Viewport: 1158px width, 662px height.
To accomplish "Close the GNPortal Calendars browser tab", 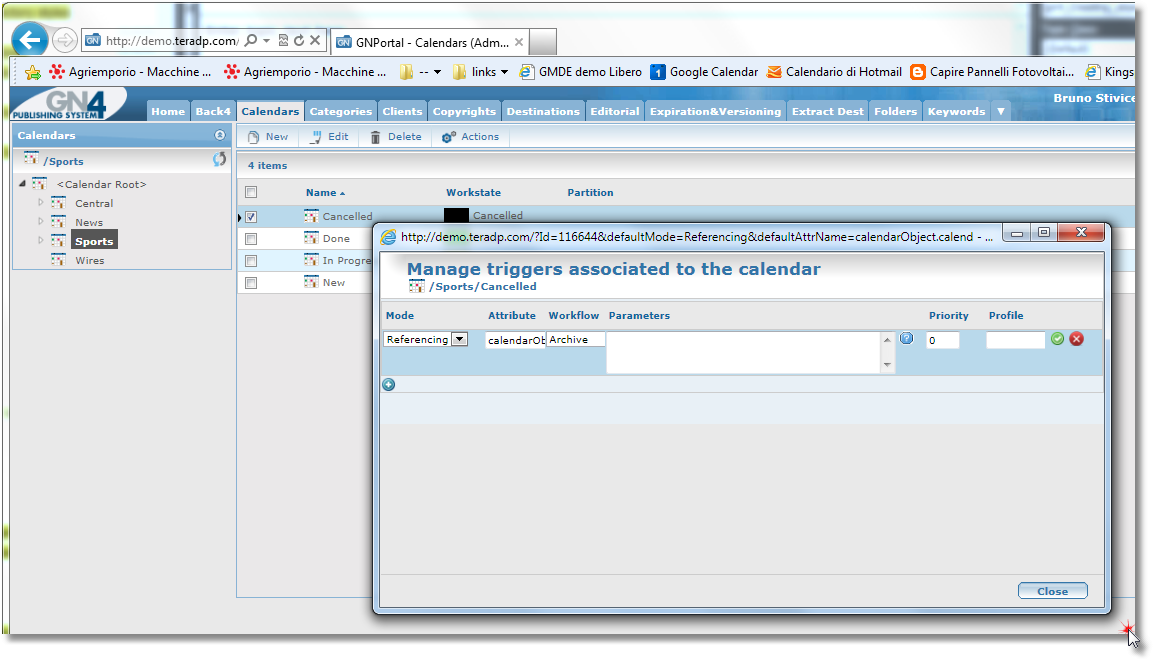I will 519,42.
